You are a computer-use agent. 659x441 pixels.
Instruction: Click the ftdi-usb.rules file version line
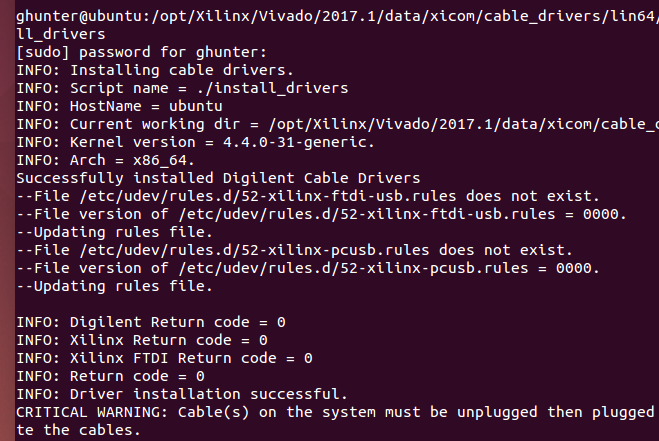pyautogui.click(x=322, y=214)
